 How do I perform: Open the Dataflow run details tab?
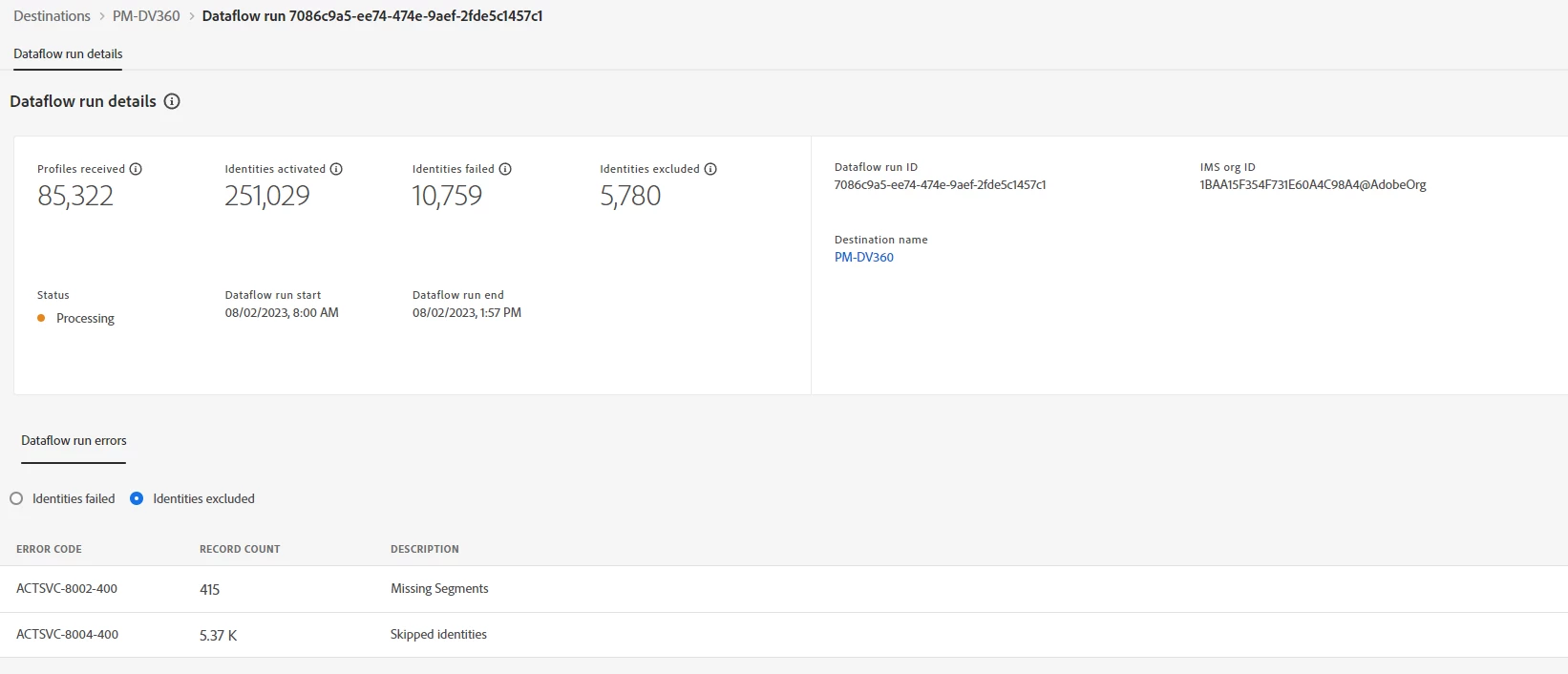point(68,54)
